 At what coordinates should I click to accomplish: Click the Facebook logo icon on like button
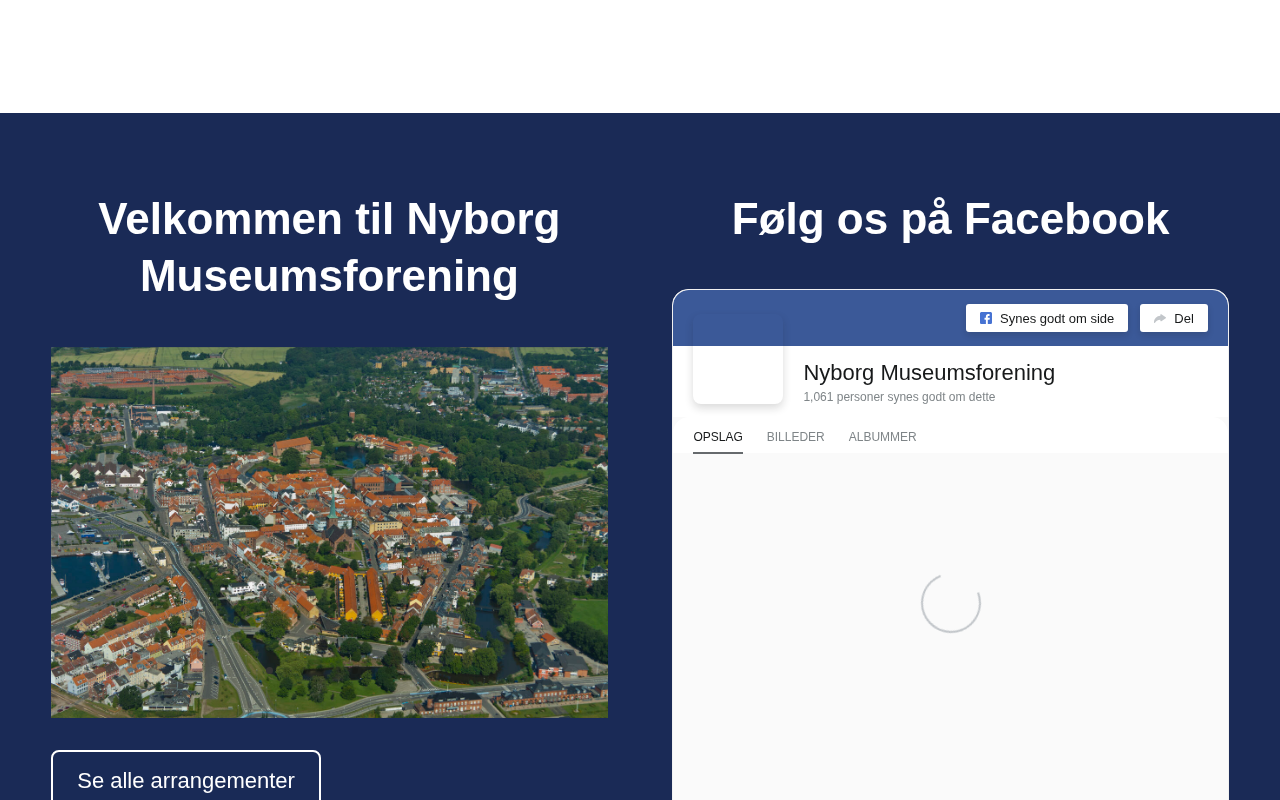pos(986,318)
